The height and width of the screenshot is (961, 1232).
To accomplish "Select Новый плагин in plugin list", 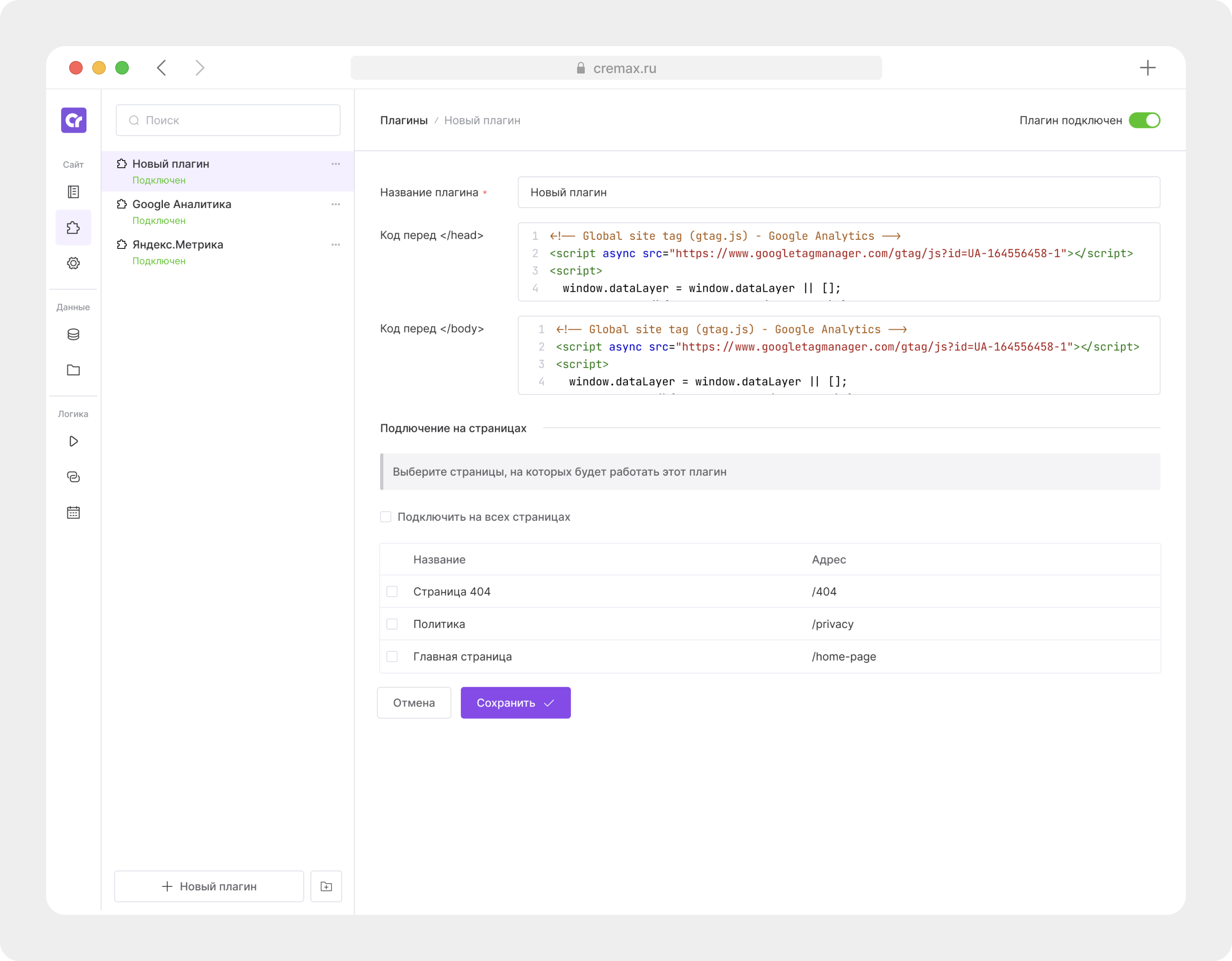I will 227,171.
